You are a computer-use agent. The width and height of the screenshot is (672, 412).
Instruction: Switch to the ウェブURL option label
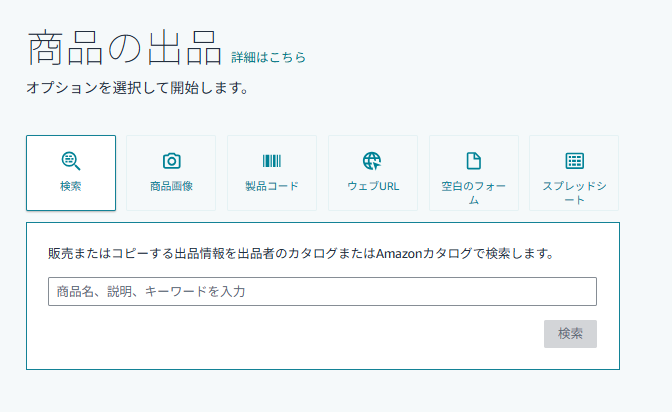[x=372, y=186]
